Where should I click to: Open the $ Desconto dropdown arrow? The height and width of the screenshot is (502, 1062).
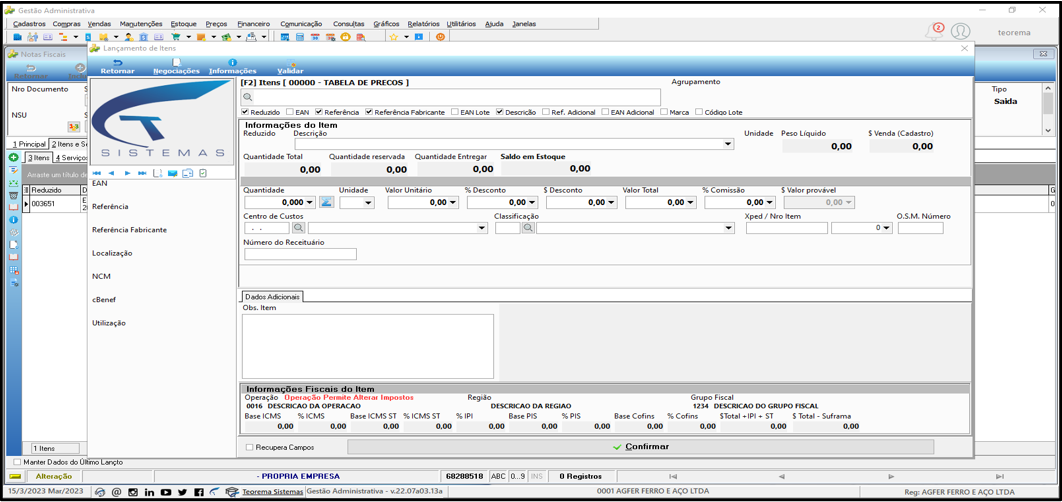click(612, 202)
